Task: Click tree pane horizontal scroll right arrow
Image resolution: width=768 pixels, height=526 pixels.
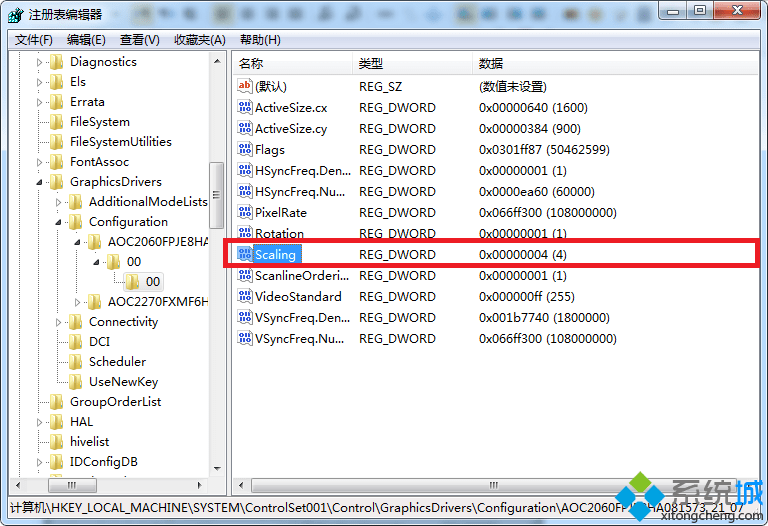Action: click(x=200, y=485)
